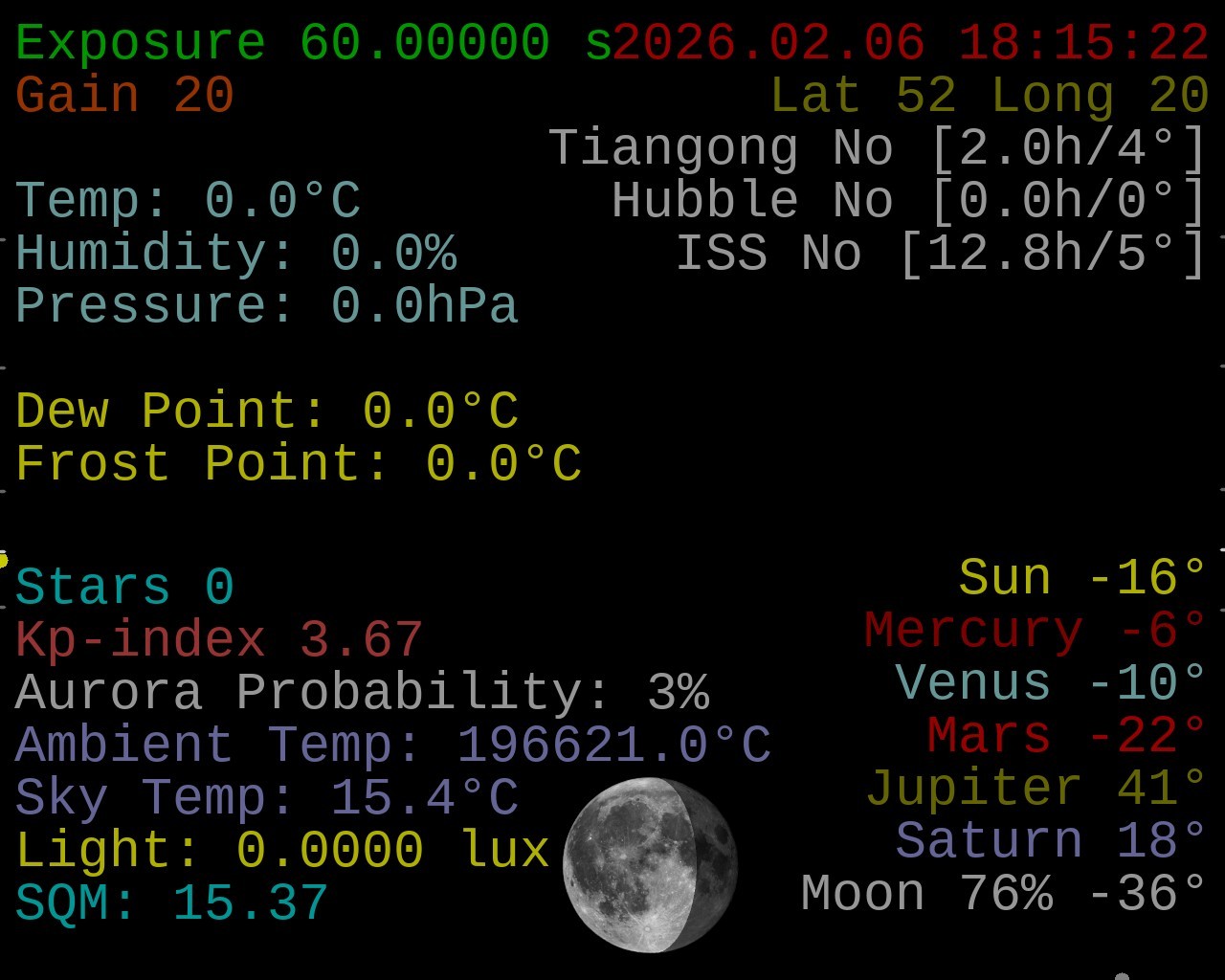Image resolution: width=1225 pixels, height=980 pixels.
Task: Click the yellow dot on left edge
Action: [3, 560]
